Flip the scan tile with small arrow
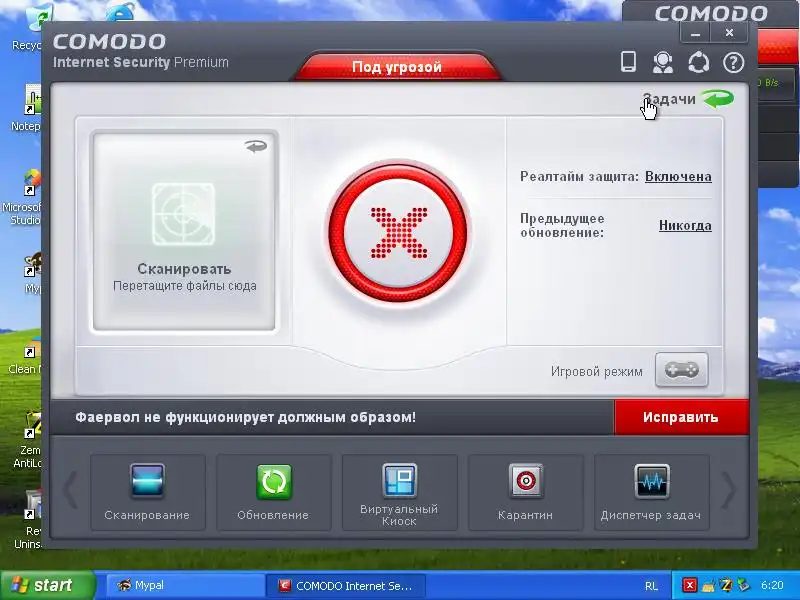Viewport: 800px width, 600px height. pyautogui.click(x=256, y=147)
